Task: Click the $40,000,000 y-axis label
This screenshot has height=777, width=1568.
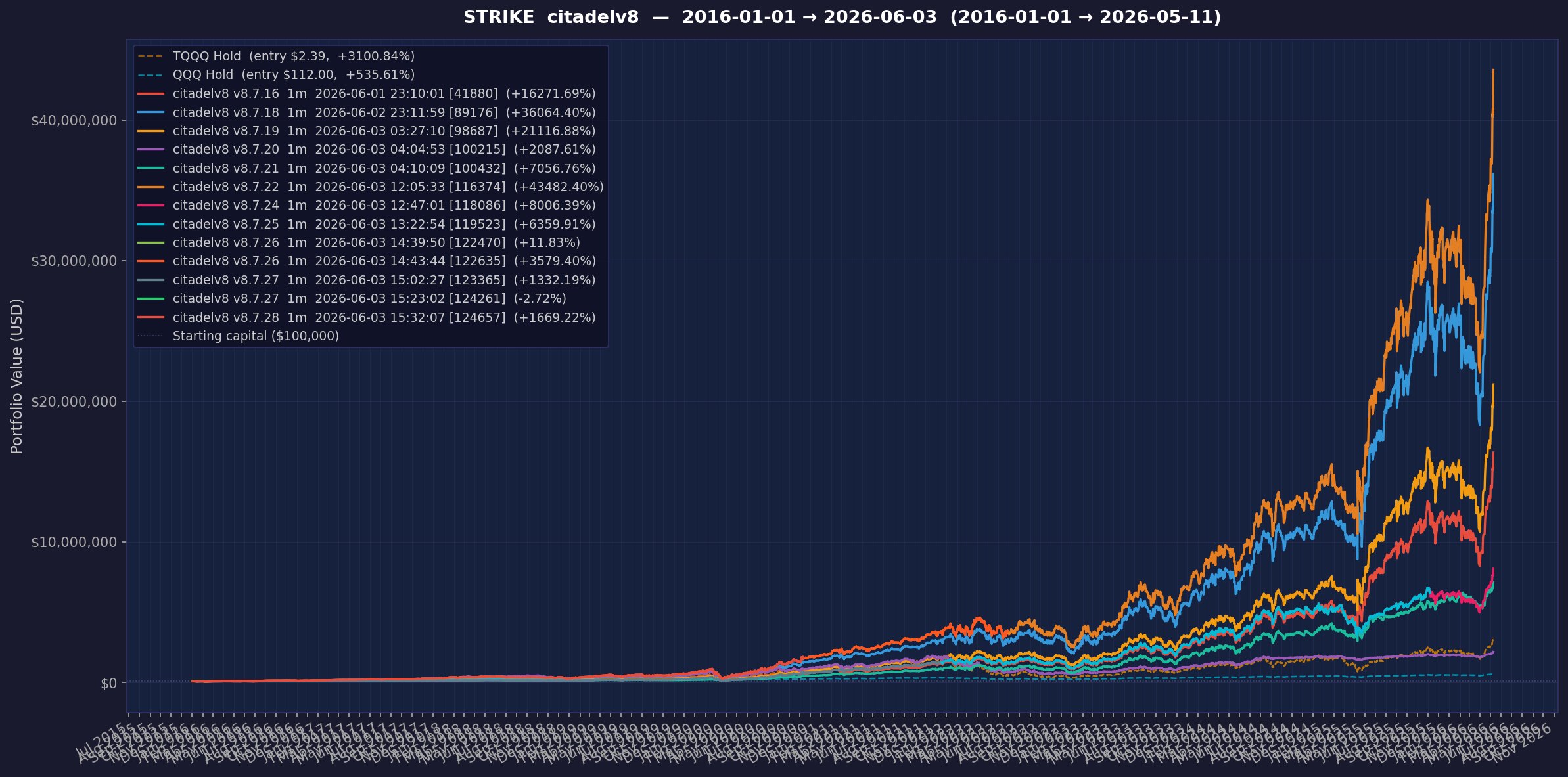Action: click(x=74, y=120)
